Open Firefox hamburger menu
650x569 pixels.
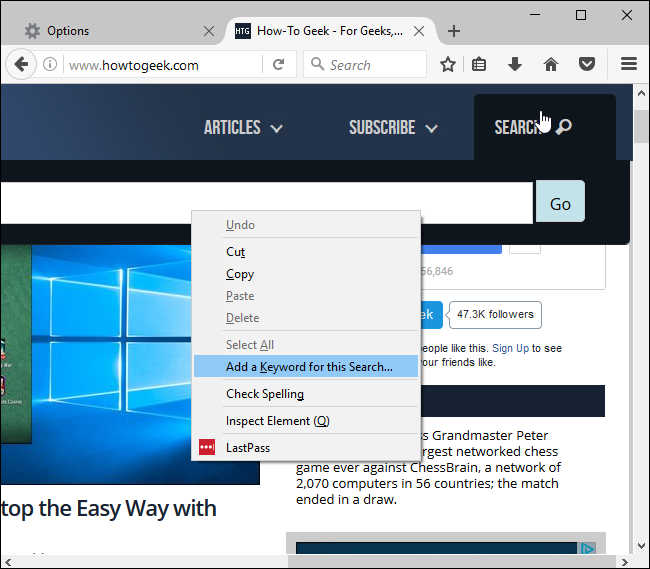(x=629, y=64)
